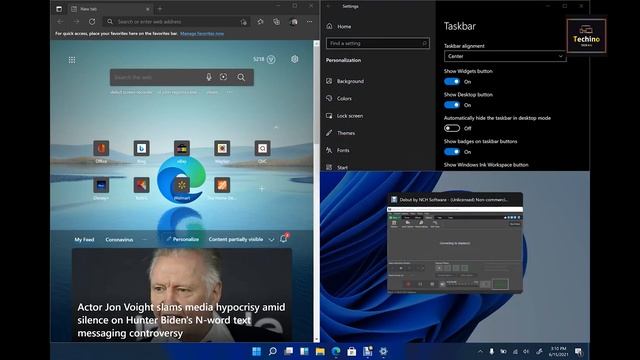Open the Edge Favorites toolbar icon
The image size is (640, 360).
click(260, 22)
